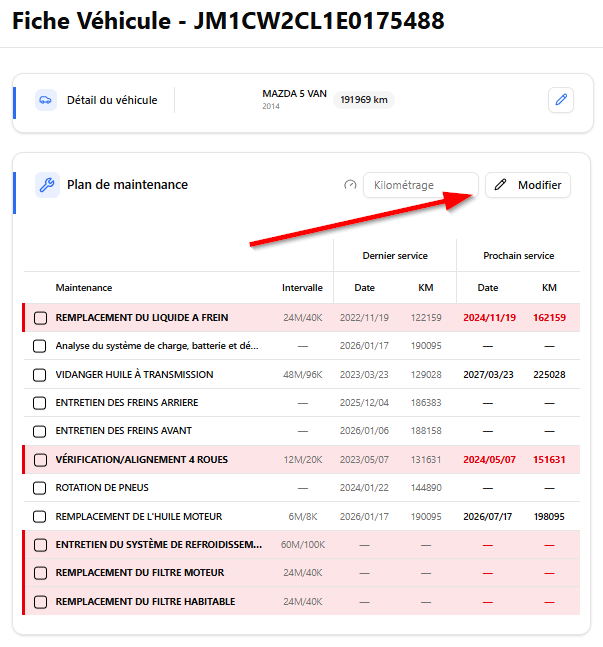Image resolution: width=603 pixels, height=647 pixels.
Task: Check the REMPLACEMENT DU LIQUIDE A FREIN box
Action: pos(40,318)
